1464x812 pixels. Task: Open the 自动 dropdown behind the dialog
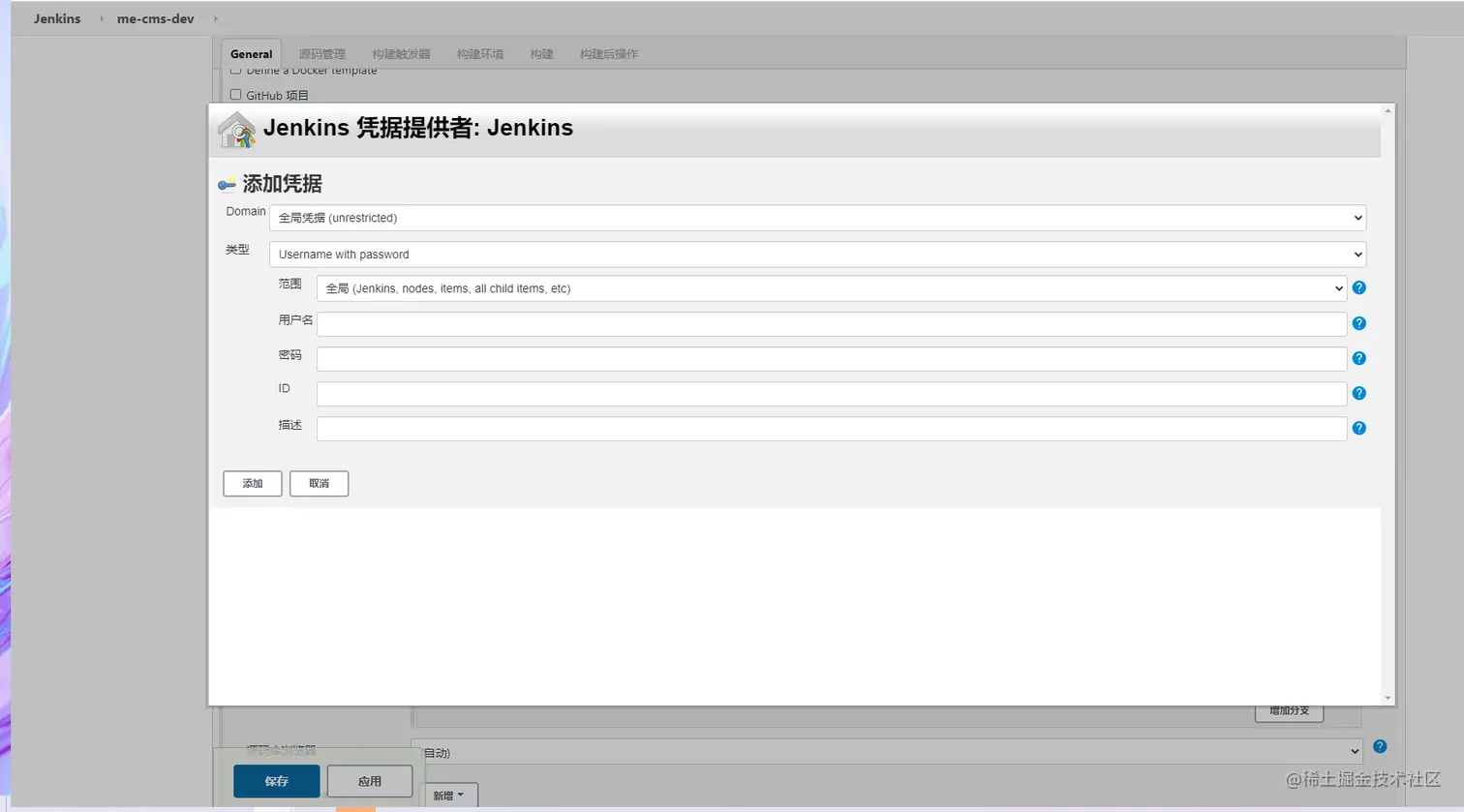click(x=887, y=752)
